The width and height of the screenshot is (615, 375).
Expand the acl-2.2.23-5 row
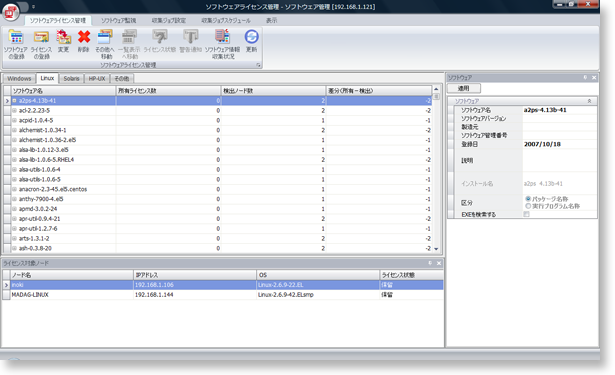(14, 111)
